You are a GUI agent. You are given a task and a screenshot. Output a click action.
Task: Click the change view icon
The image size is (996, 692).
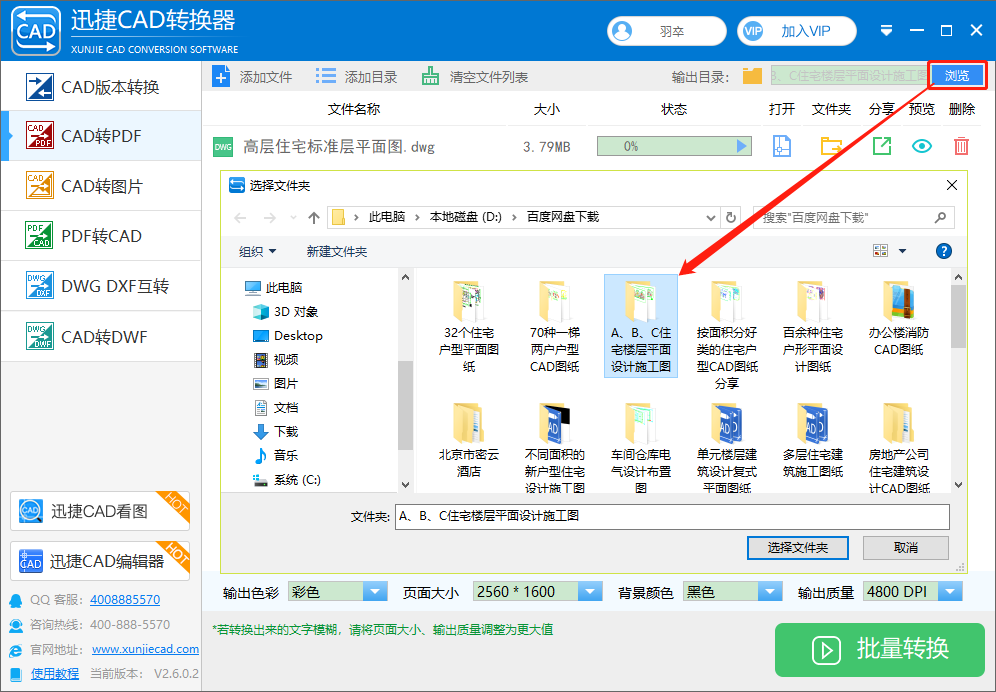880,251
